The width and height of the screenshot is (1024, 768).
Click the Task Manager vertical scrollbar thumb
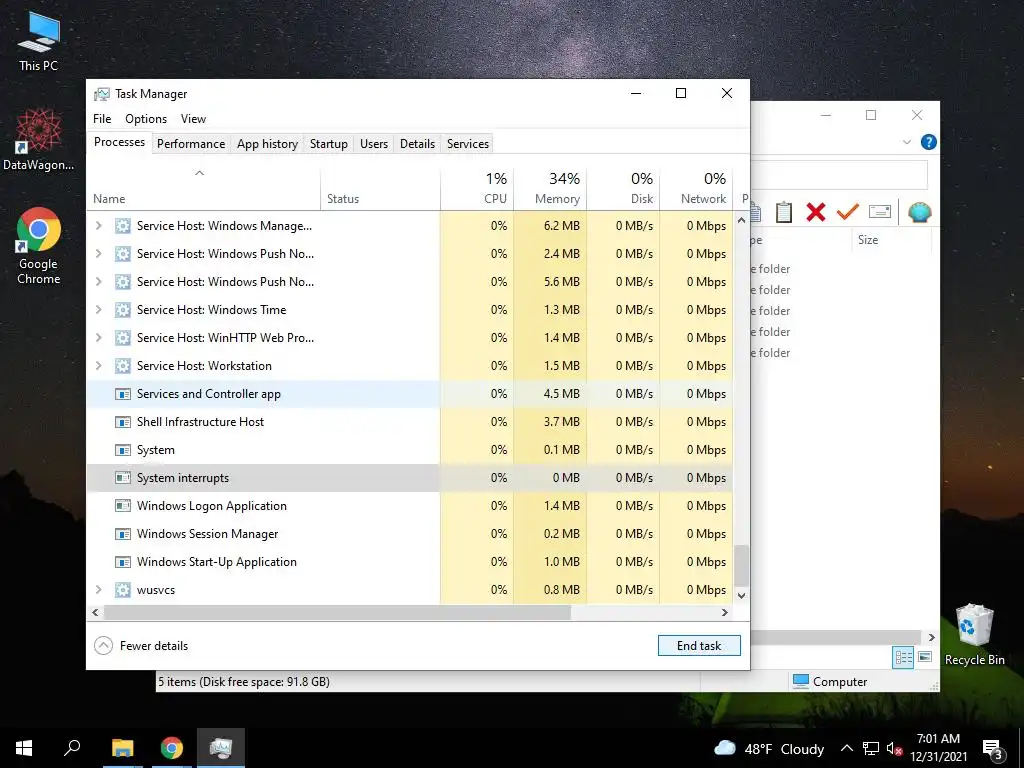(x=741, y=566)
